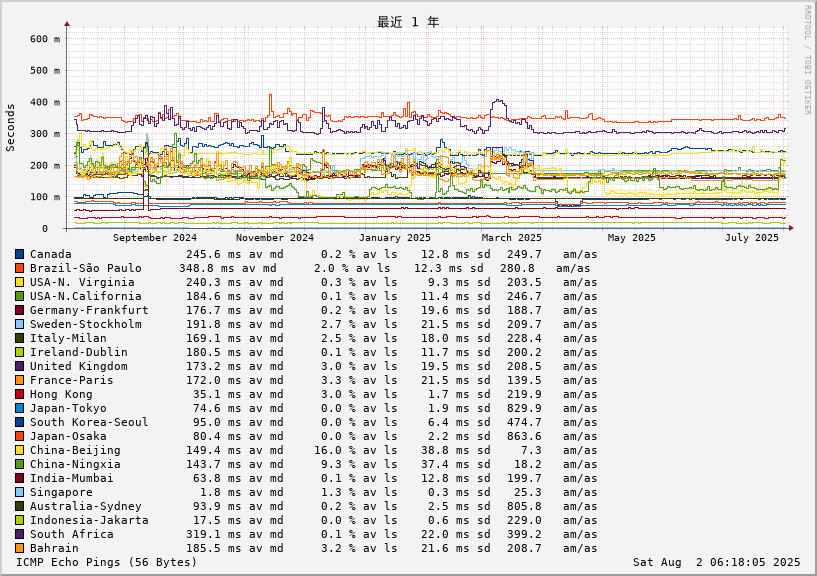The image size is (817, 576).
Task: Select China-Beijing's "38.8 ms" deviation value
Action: (x=445, y=450)
